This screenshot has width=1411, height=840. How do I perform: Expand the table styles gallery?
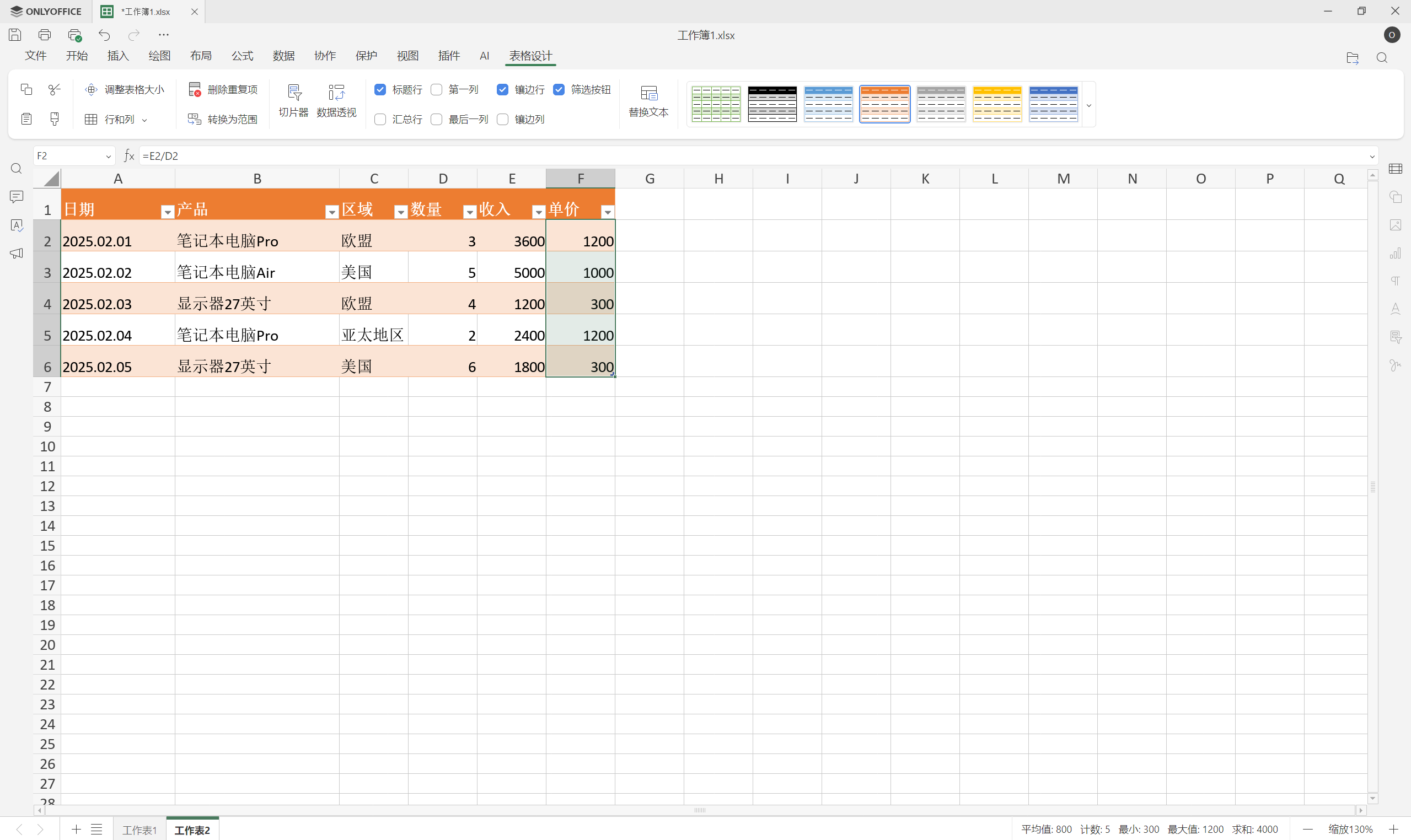click(x=1089, y=105)
